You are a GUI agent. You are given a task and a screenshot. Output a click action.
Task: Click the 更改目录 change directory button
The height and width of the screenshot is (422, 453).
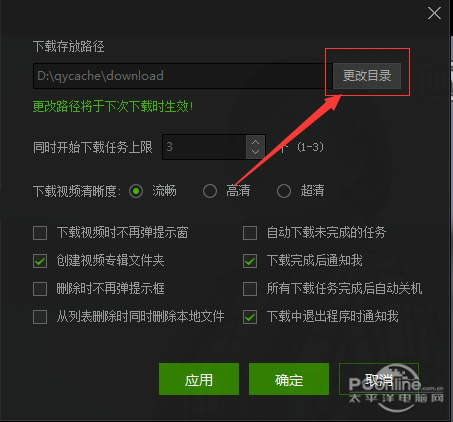tap(367, 76)
